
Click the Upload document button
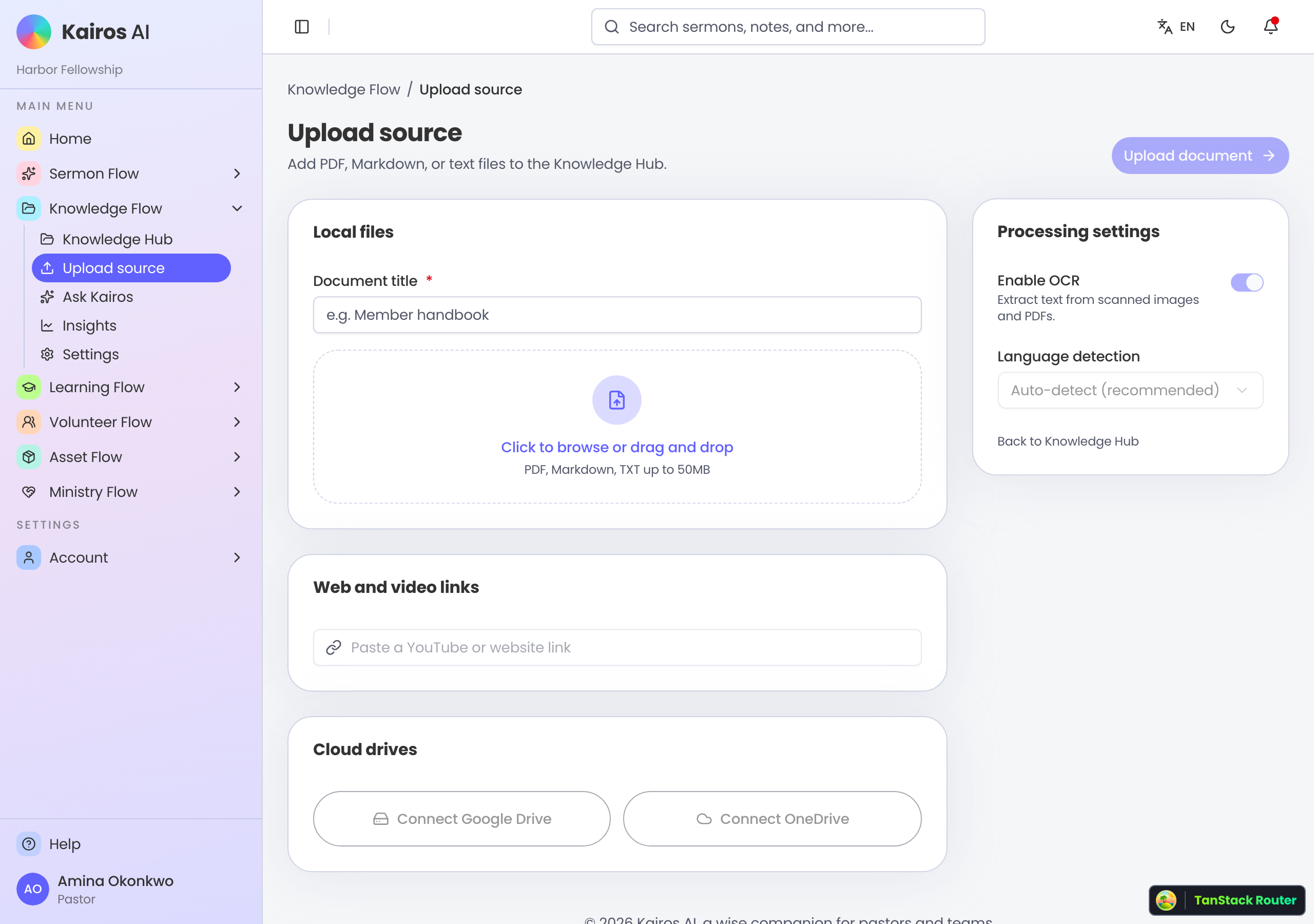click(1200, 156)
